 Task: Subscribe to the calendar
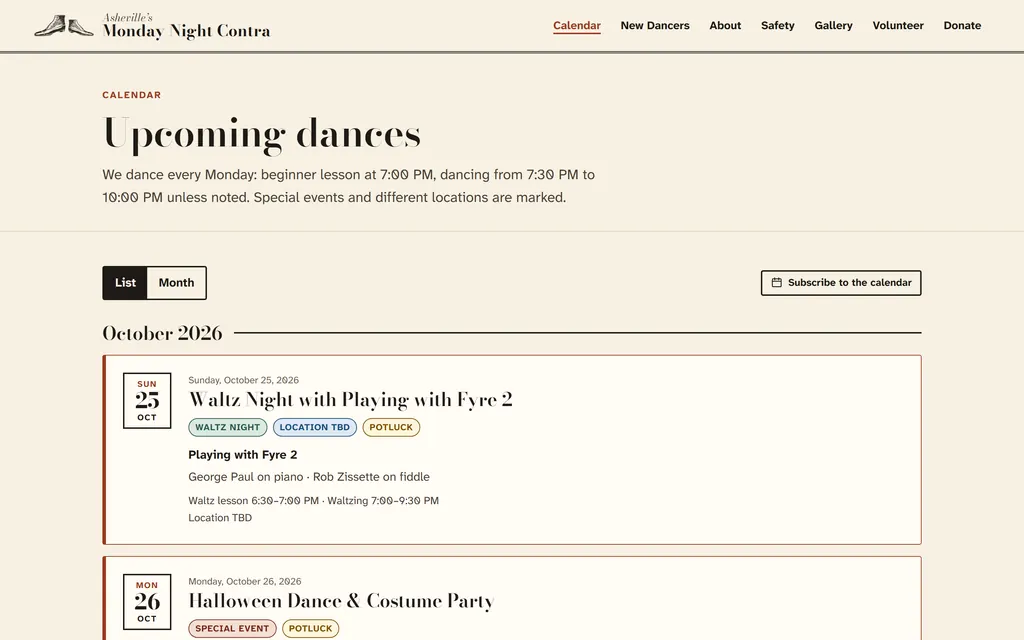[x=841, y=283]
